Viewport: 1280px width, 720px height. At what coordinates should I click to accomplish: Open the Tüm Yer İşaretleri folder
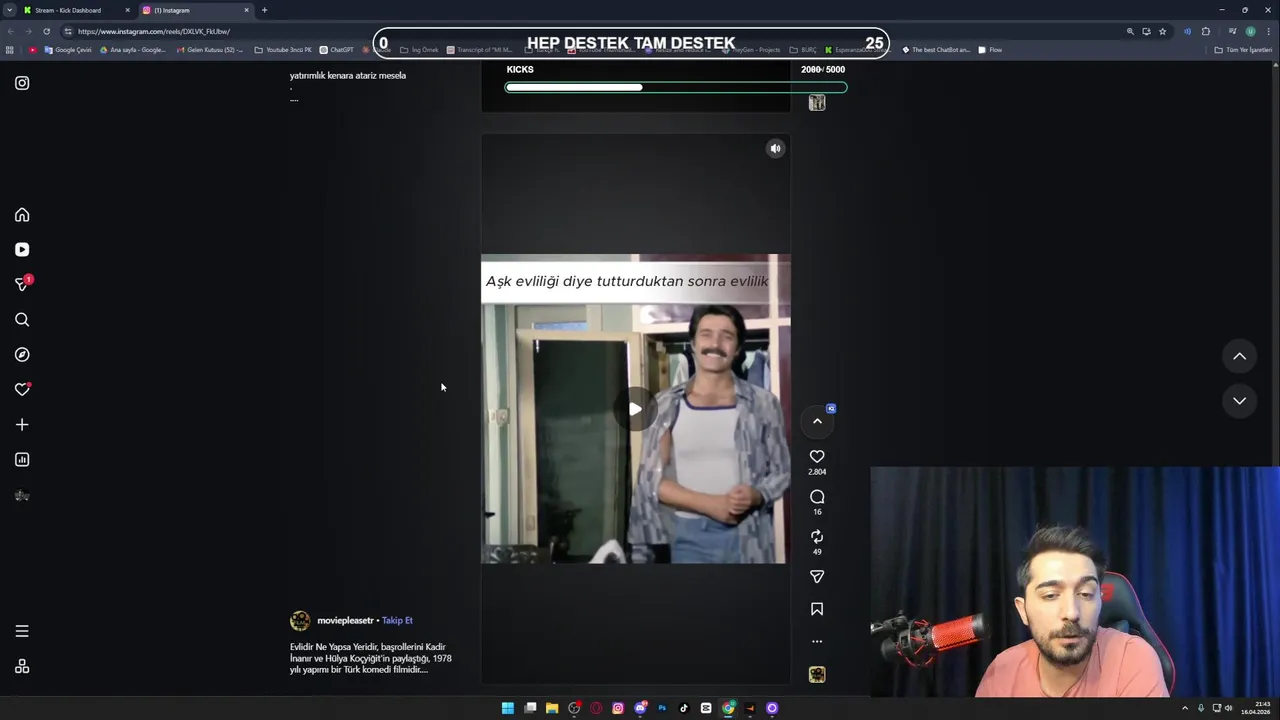point(1243,50)
